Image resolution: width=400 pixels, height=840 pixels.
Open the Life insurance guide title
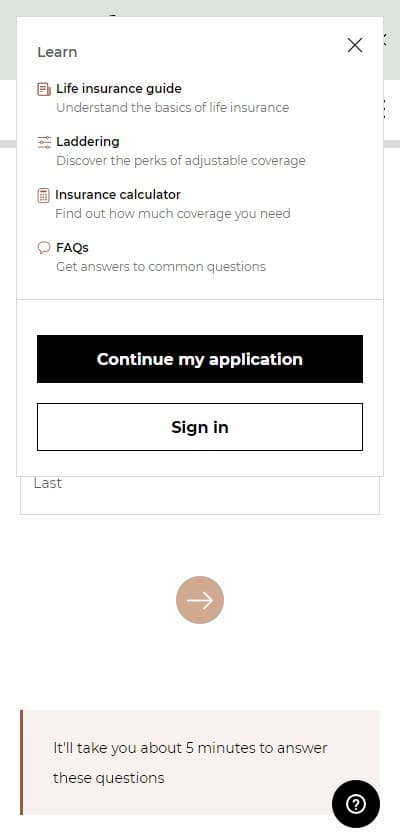tap(119, 88)
